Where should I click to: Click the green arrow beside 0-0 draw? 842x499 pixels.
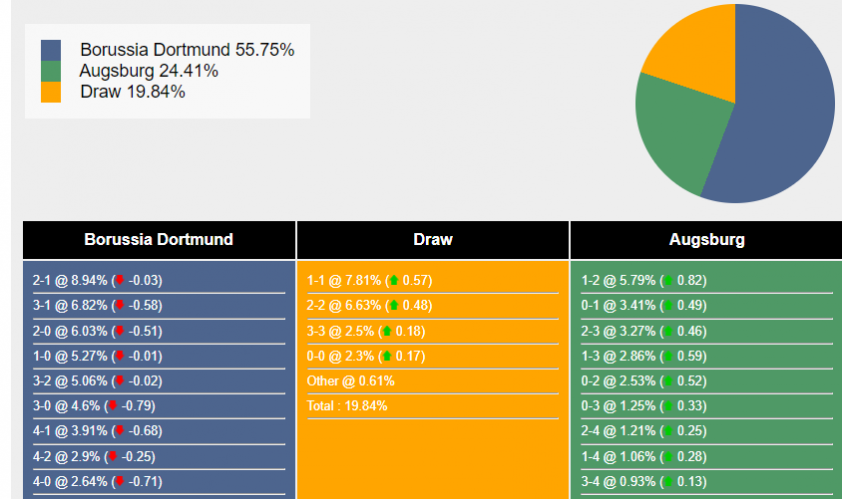coord(387,356)
